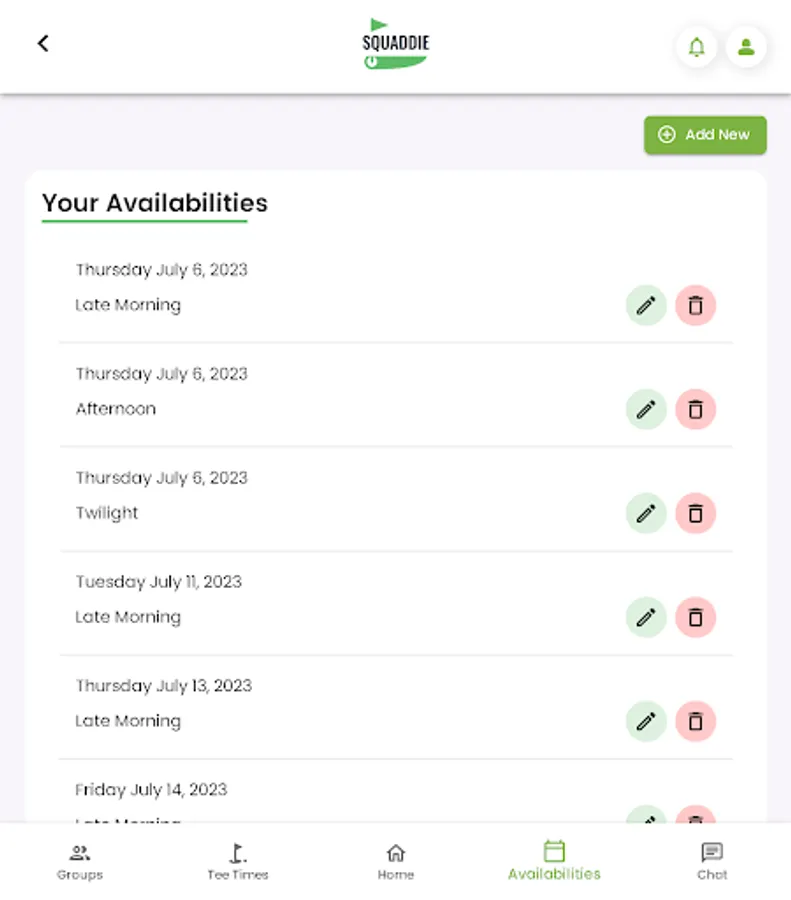This screenshot has height=900, width=791.
Task: Switch to the Groups tab
Action: (80, 861)
